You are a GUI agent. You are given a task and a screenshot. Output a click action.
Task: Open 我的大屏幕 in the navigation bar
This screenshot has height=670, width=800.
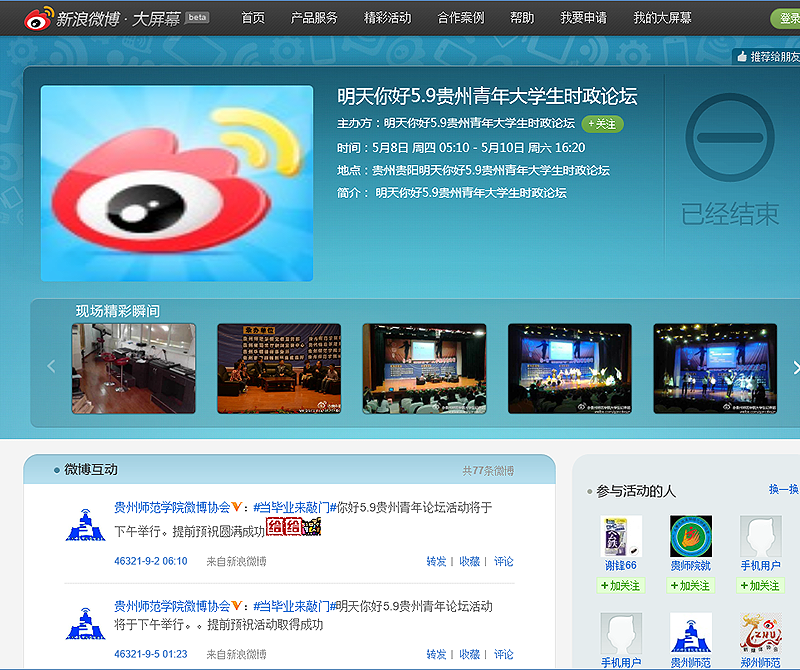click(x=662, y=18)
